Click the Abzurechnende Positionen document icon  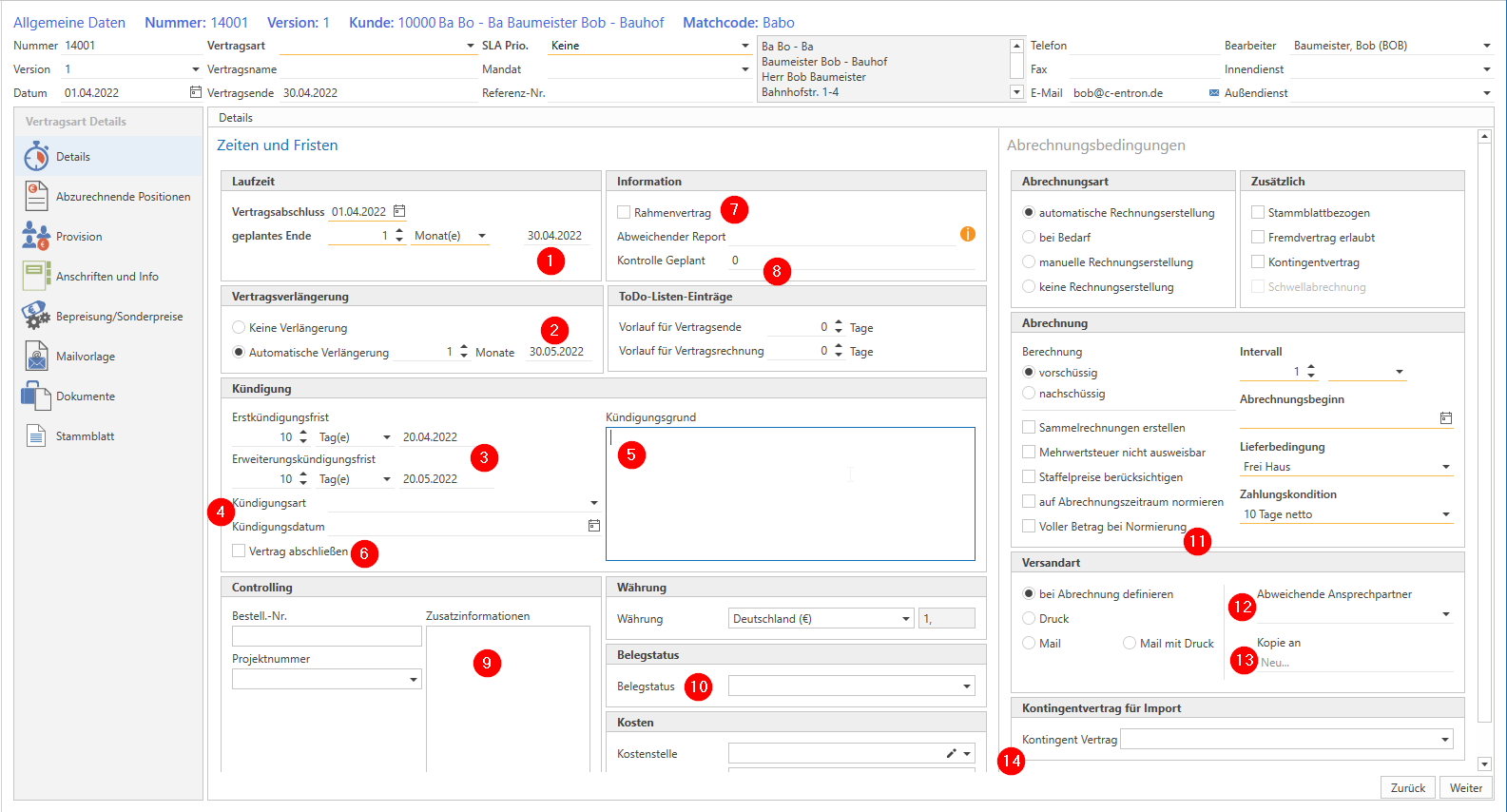click(x=36, y=197)
